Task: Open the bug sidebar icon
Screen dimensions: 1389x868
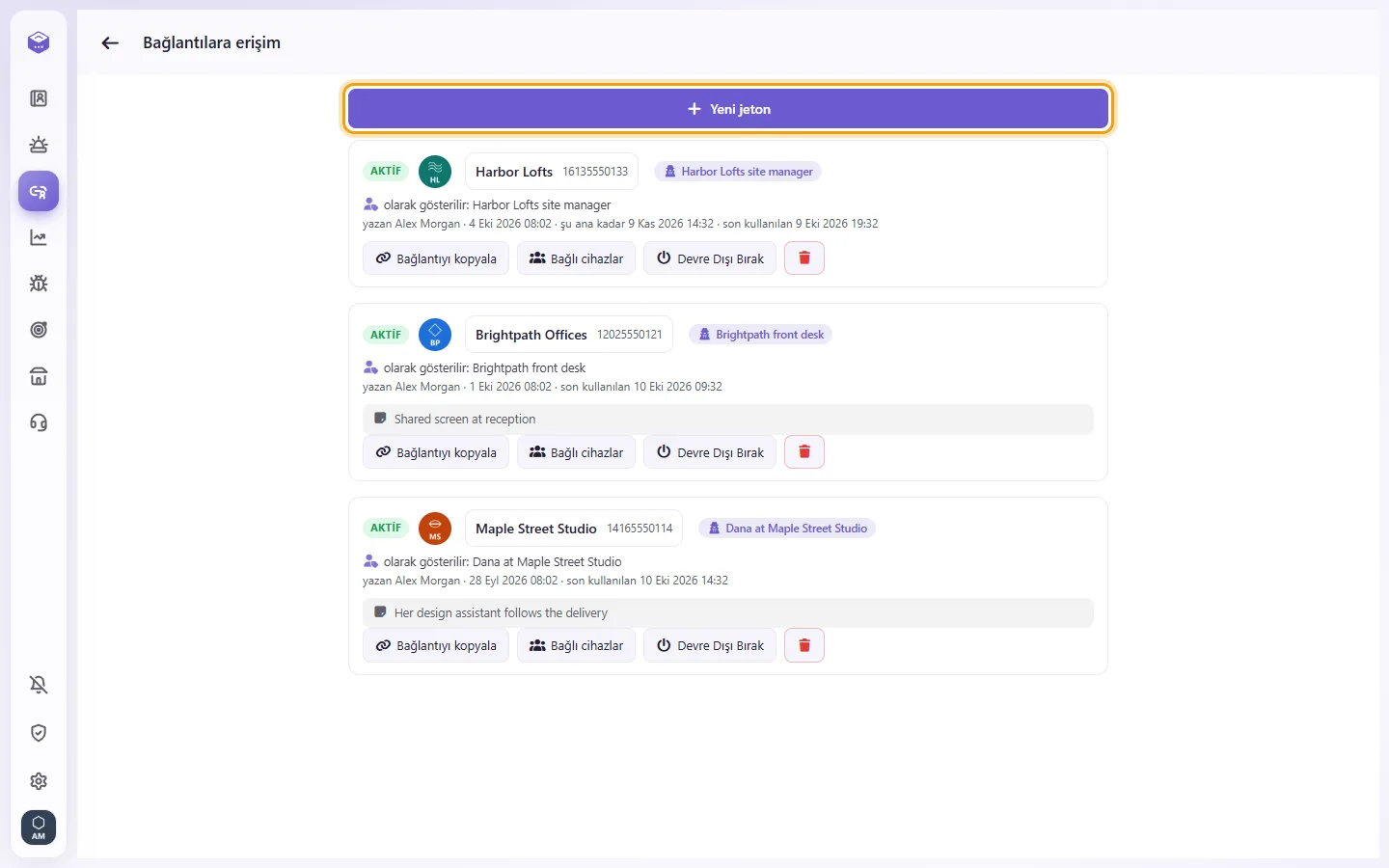Action: point(39,284)
